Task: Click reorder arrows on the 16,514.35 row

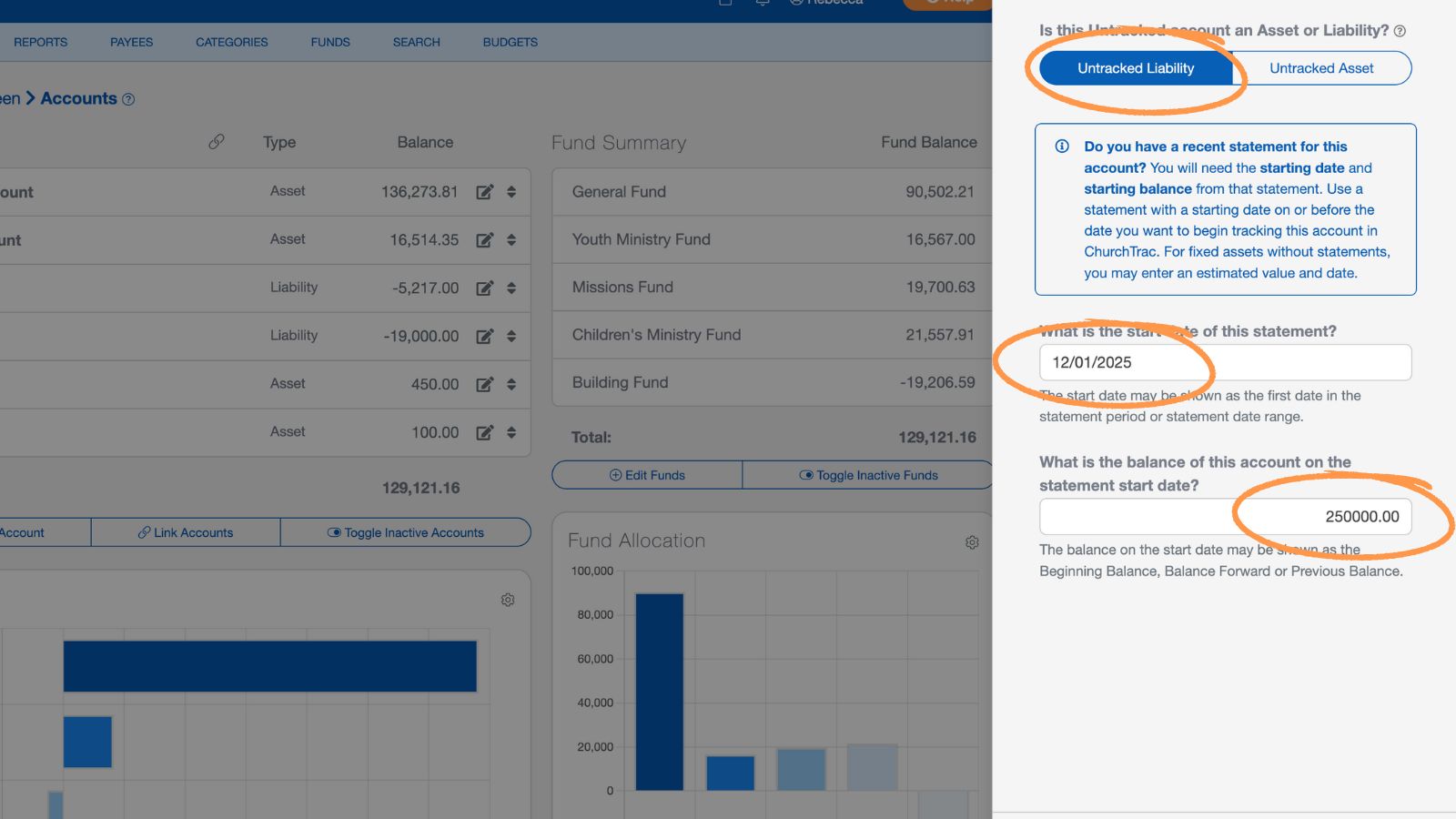Action: point(511,240)
